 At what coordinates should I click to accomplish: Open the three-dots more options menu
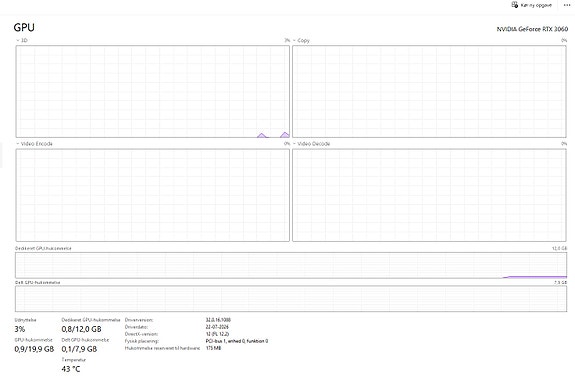[x=567, y=5]
